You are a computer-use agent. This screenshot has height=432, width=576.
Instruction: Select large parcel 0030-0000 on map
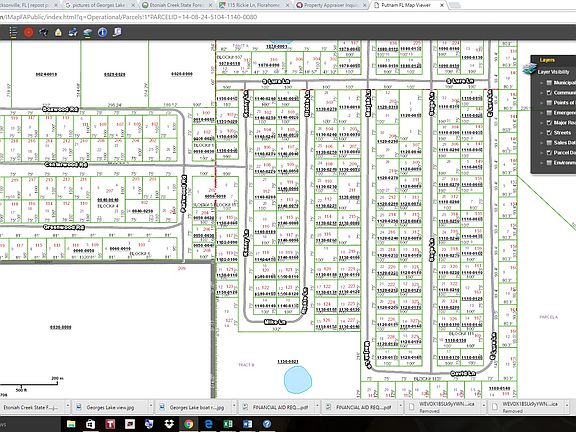tap(61, 327)
